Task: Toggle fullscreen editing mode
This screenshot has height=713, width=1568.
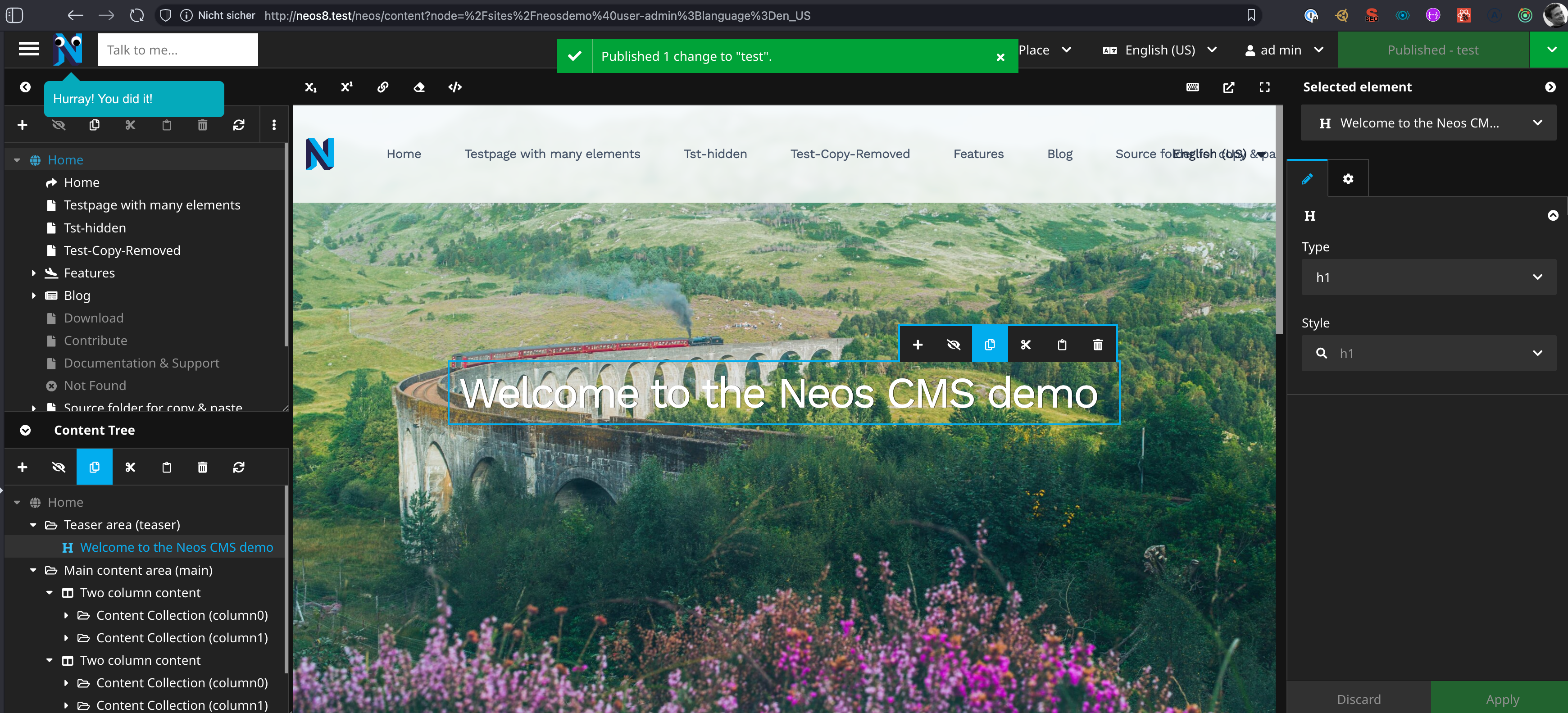Action: tap(1264, 87)
